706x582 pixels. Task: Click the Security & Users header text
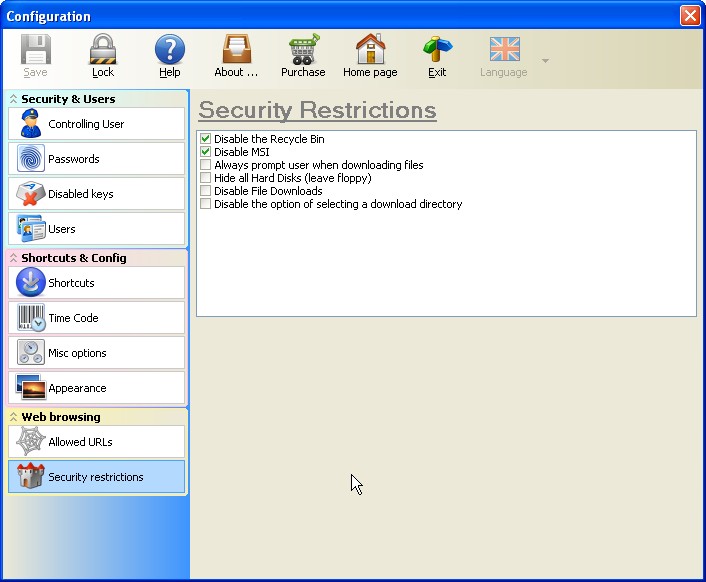pos(68,99)
